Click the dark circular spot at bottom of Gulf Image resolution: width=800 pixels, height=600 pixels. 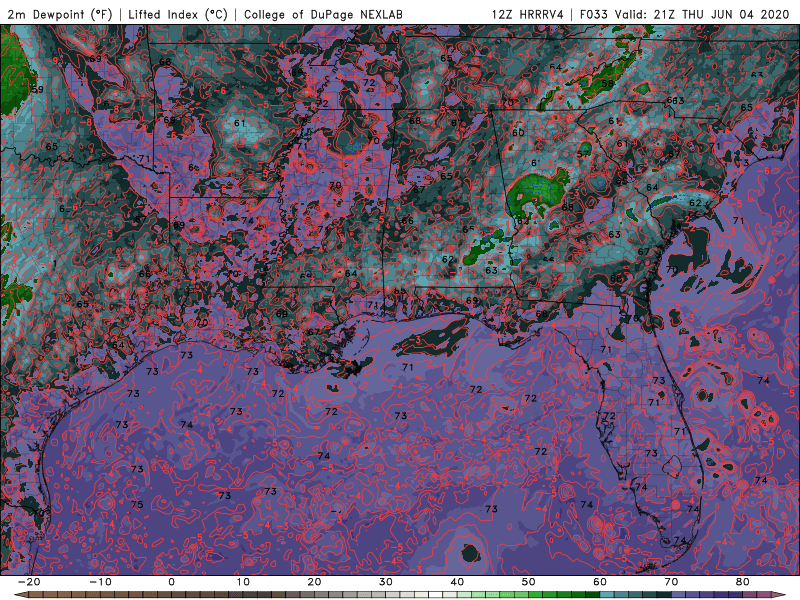[x=470, y=553]
